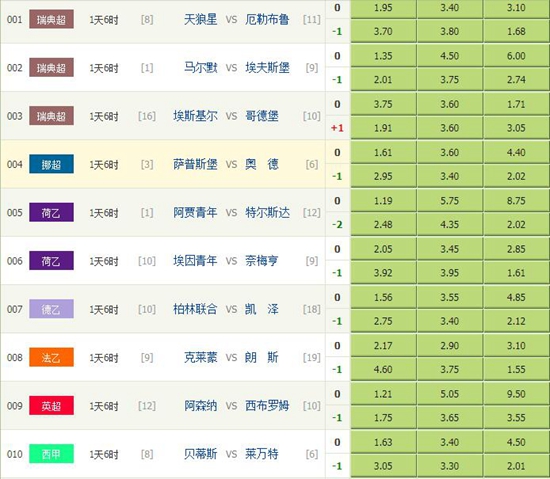550x479 pixels.
Task: Open the team link 贝蒂斯
Action: [201, 454]
